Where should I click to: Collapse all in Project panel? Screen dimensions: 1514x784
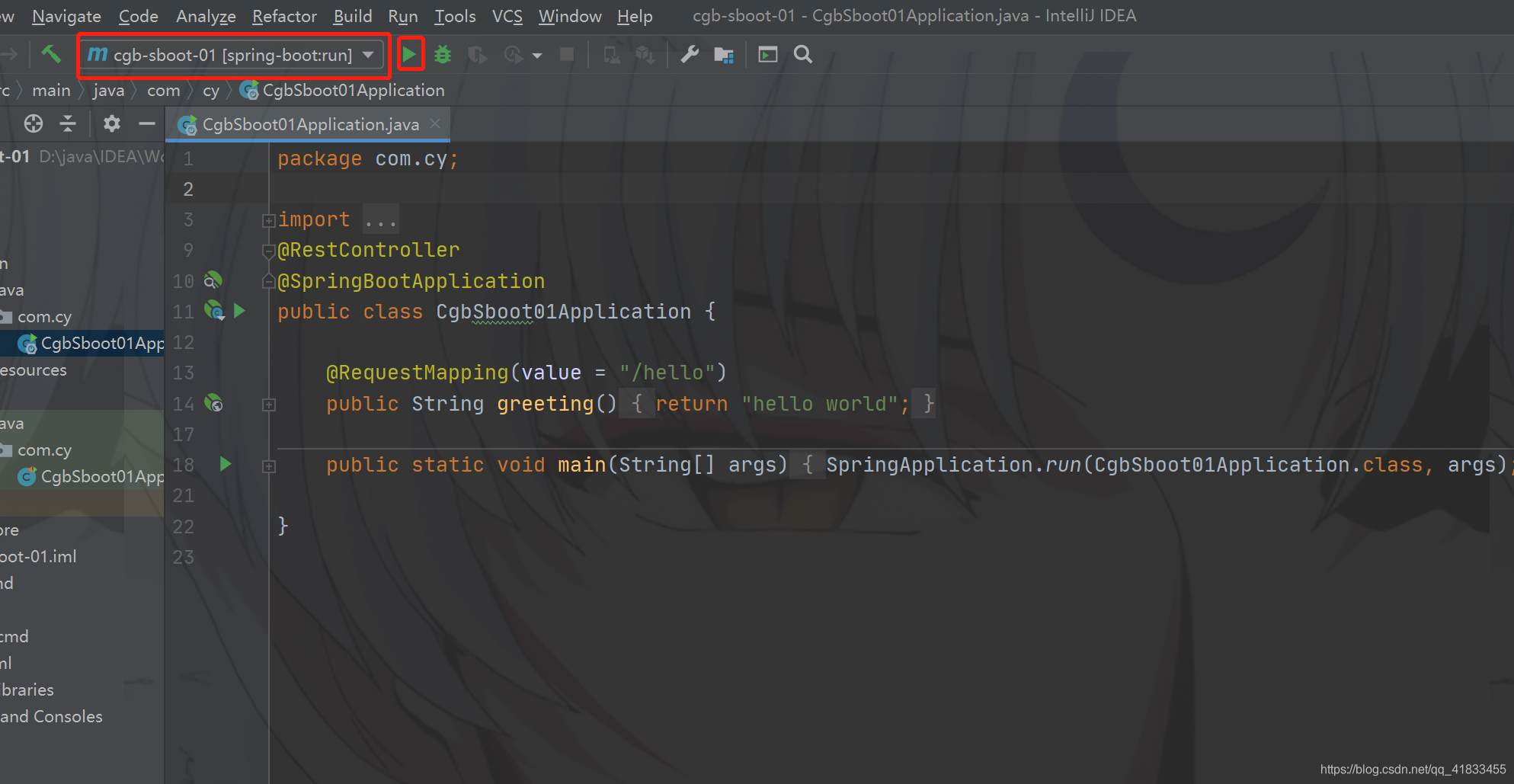68,123
